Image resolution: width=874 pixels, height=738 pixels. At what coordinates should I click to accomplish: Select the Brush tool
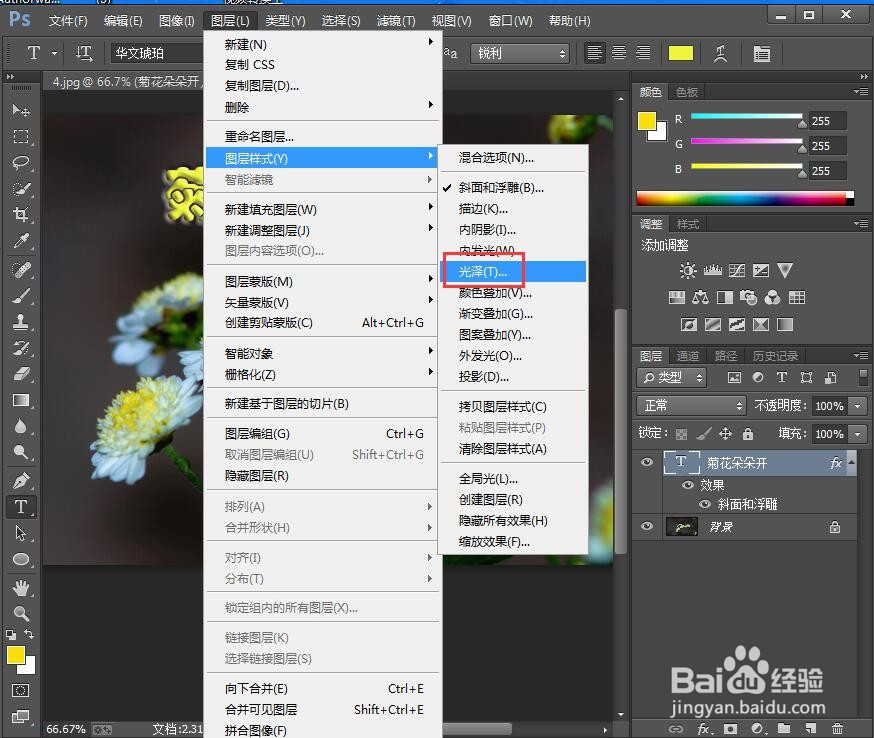pos(21,296)
